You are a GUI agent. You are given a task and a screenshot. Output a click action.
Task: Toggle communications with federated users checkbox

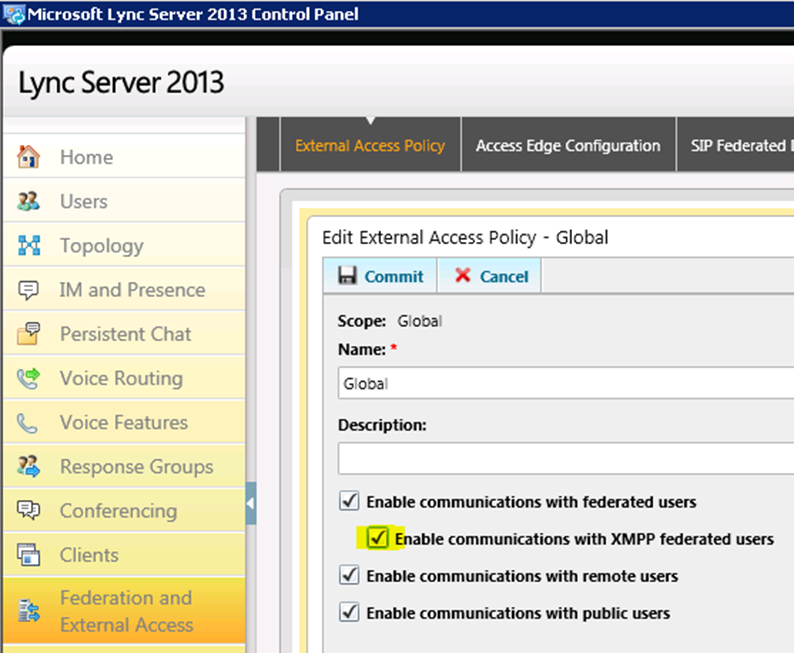(349, 501)
